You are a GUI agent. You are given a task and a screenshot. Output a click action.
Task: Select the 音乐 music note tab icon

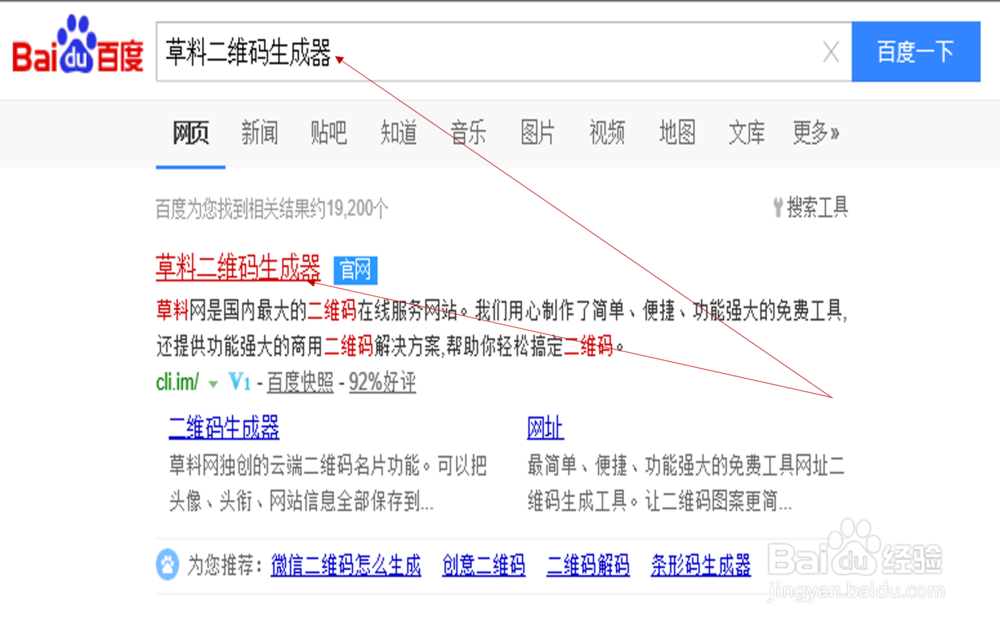[x=467, y=134]
